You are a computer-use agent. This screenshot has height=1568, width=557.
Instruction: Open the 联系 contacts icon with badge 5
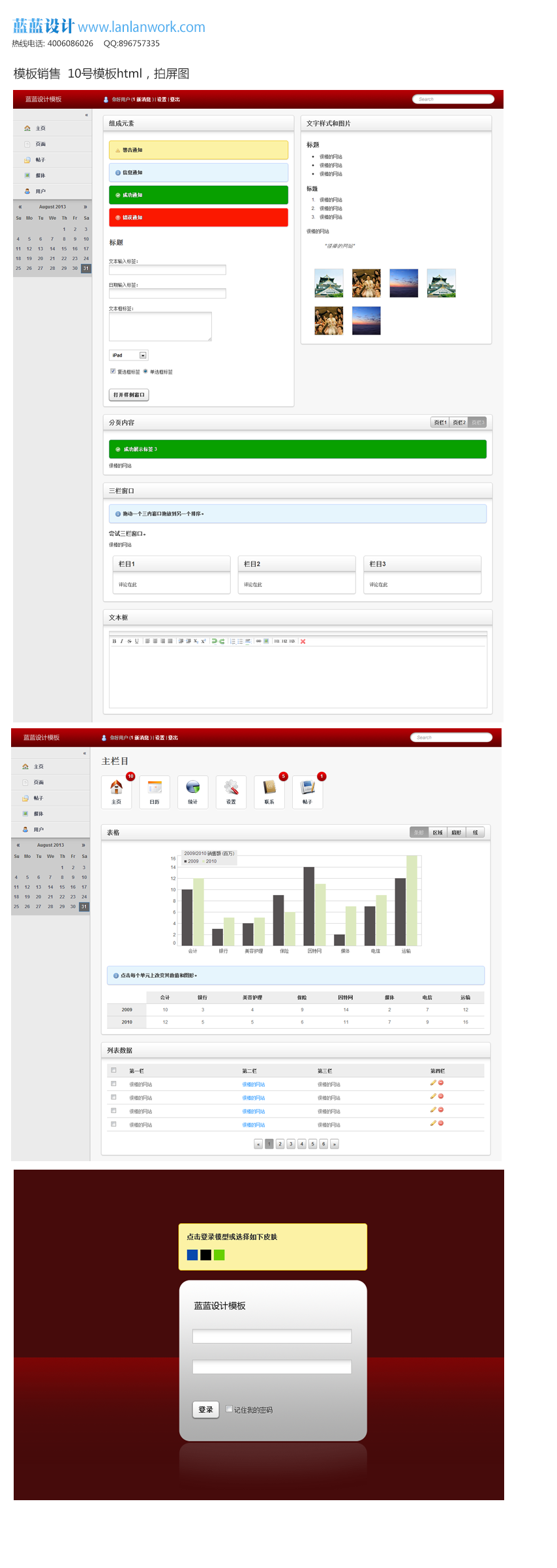click(x=269, y=791)
